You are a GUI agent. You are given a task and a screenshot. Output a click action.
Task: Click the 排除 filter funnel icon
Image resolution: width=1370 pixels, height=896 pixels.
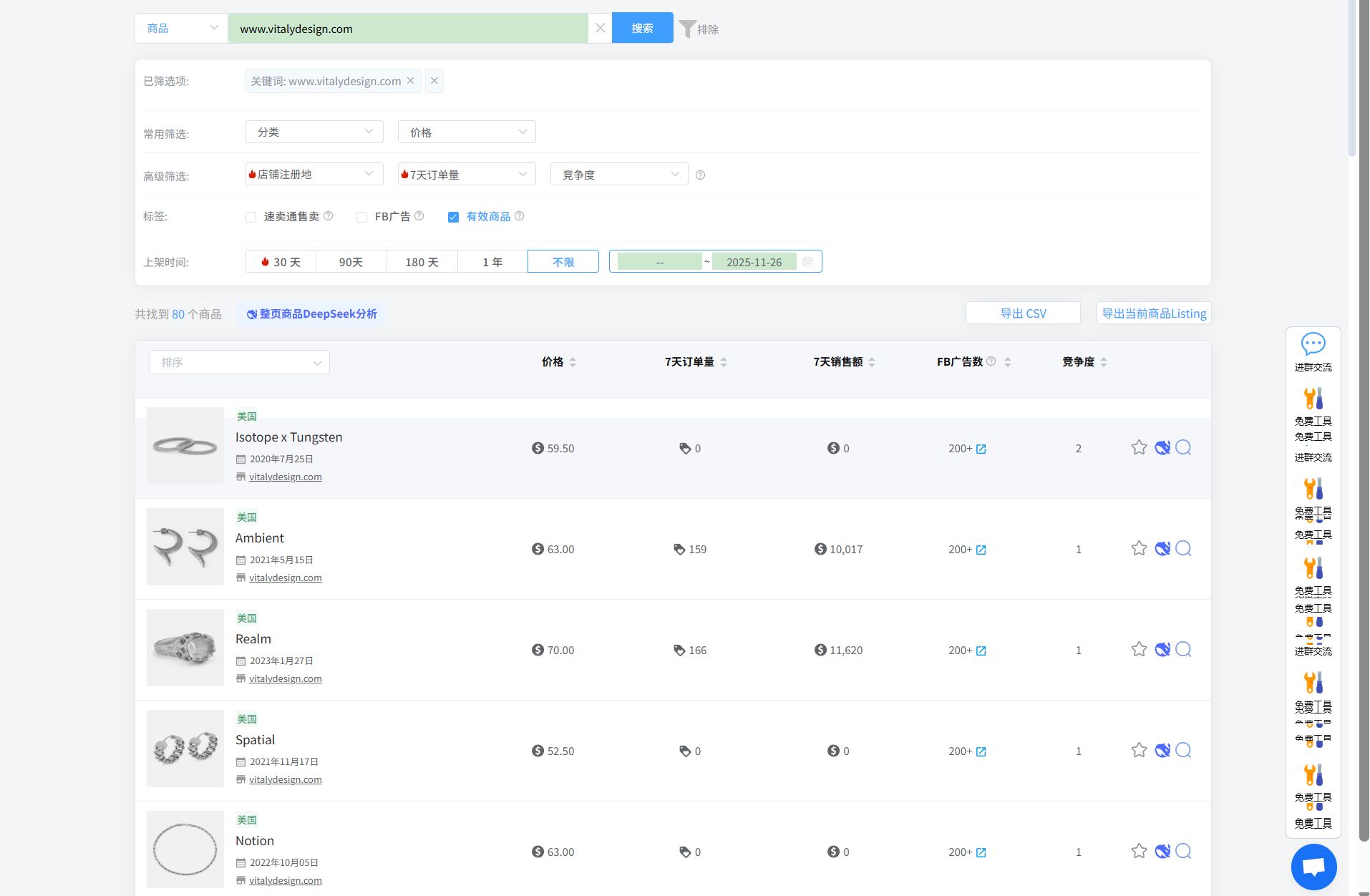tap(687, 29)
